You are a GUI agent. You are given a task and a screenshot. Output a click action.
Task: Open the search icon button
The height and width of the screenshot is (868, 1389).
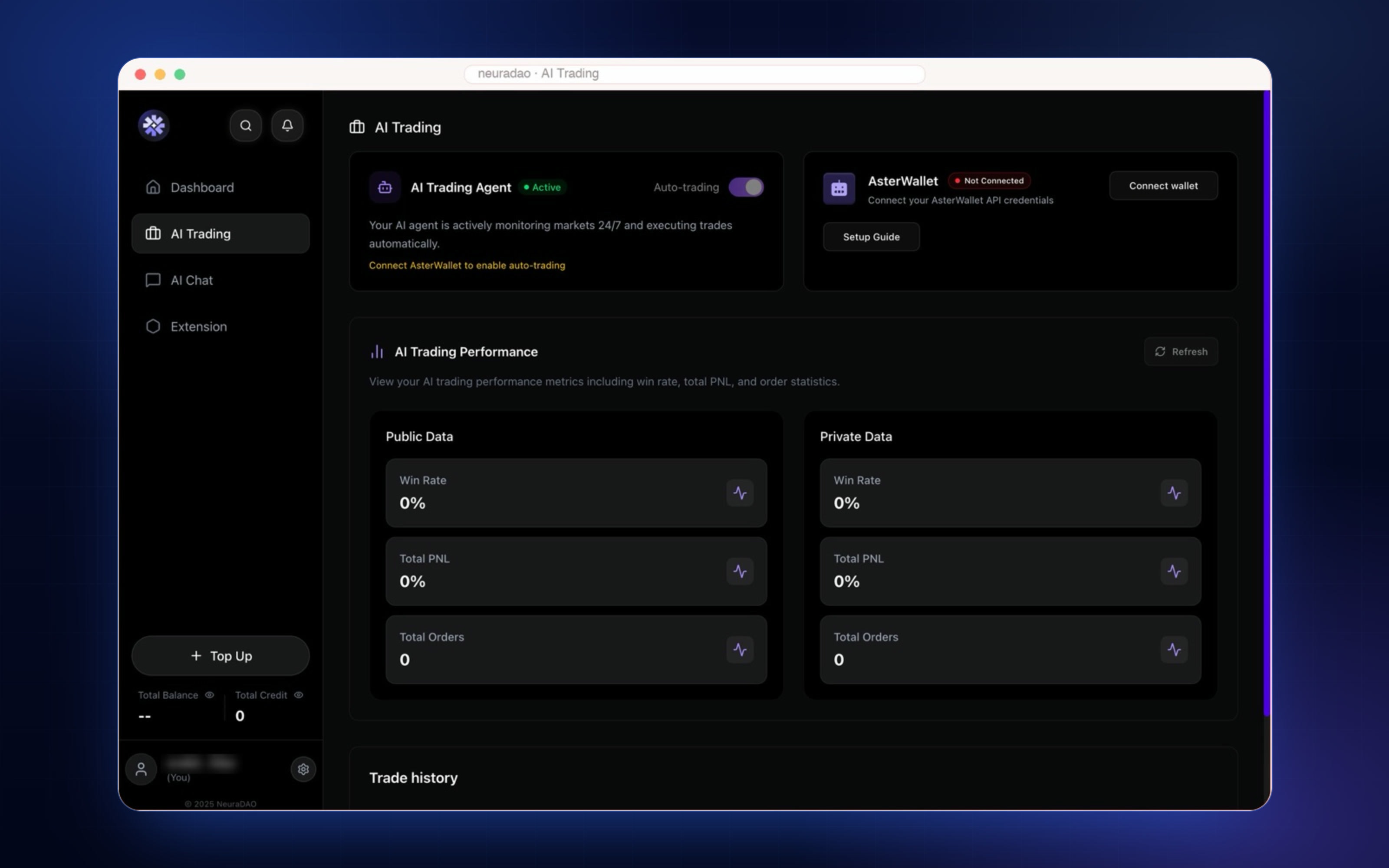pos(246,125)
